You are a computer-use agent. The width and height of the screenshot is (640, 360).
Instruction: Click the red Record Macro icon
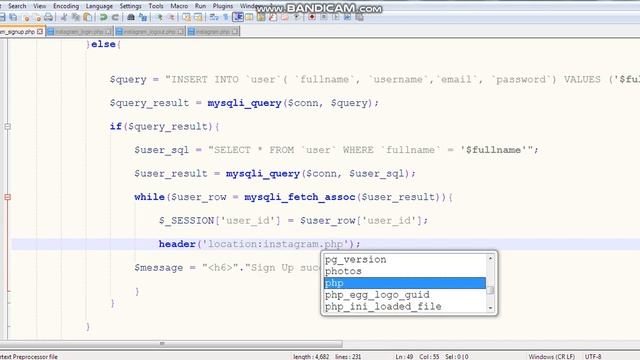click(x=312, y=17)
